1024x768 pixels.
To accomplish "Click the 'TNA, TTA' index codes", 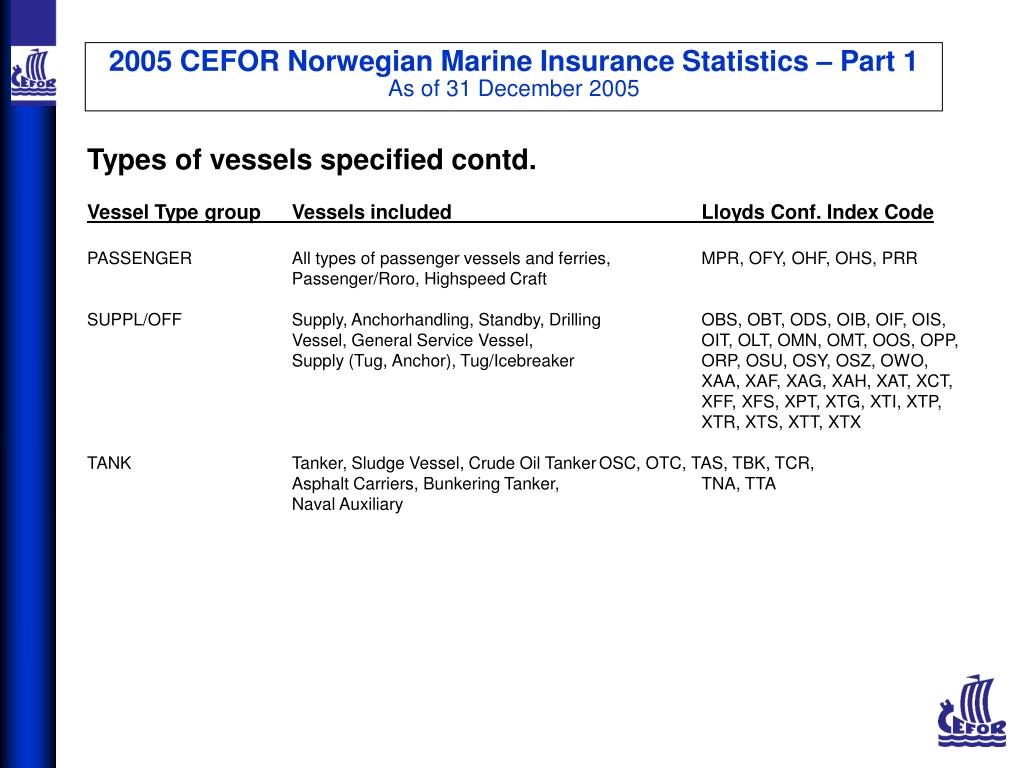I will coord(739,484).
